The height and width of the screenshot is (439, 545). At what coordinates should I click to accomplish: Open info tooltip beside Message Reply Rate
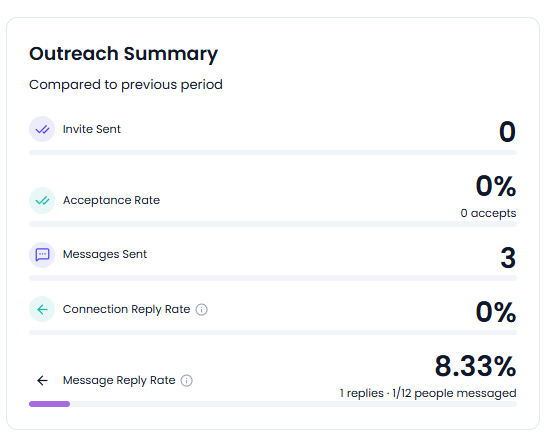tap(187, 380)
